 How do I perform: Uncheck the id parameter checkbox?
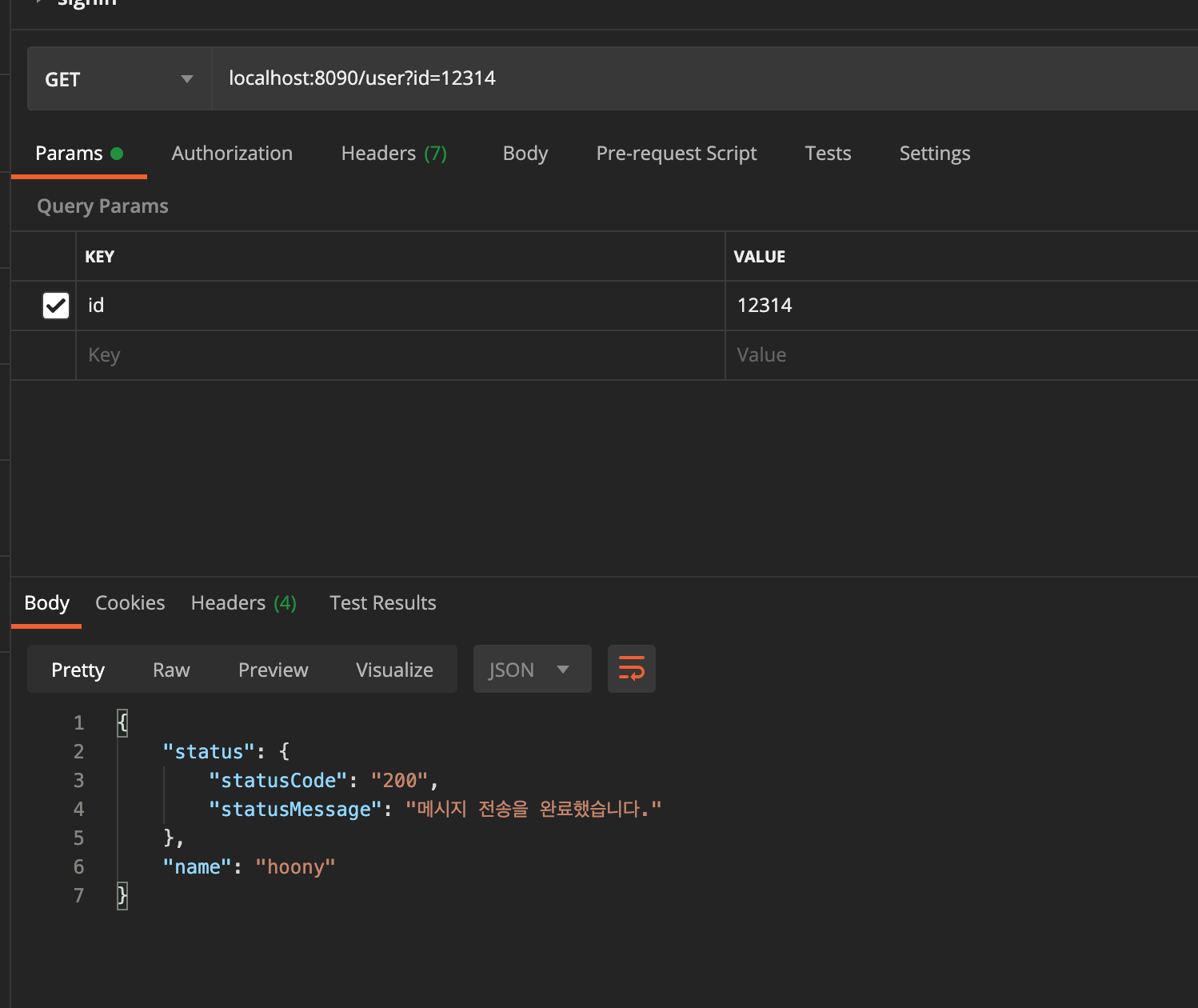(x=56, y=306)
